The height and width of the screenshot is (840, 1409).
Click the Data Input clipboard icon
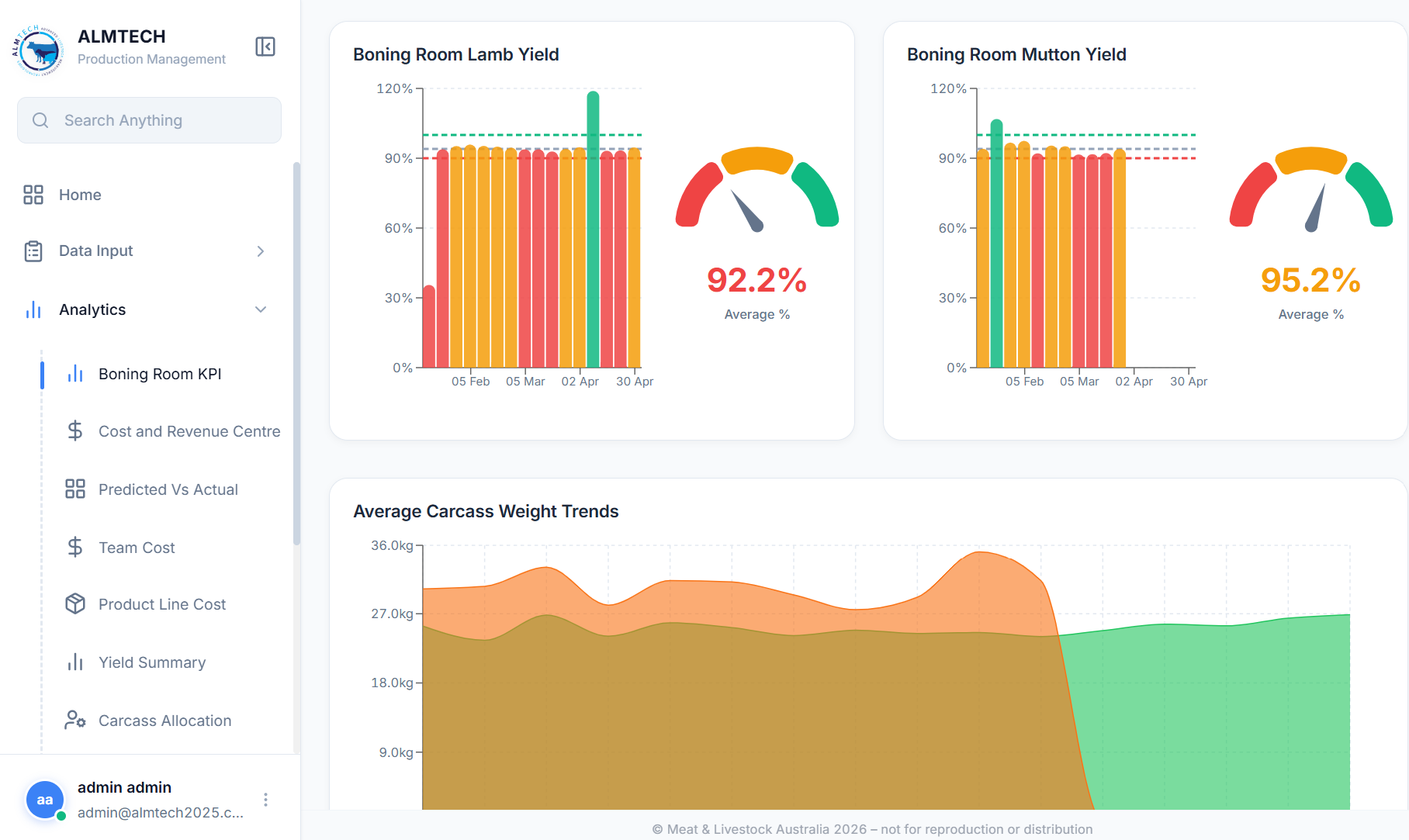click(33, 251)
